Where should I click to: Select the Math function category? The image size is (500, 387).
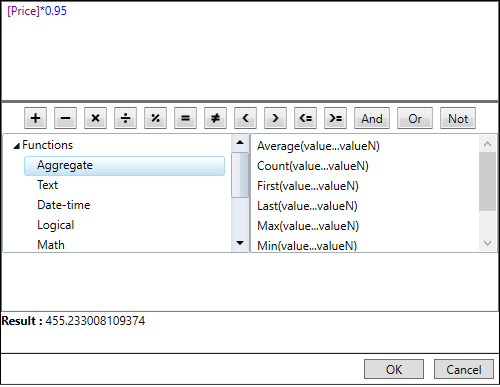pos(51,245)
